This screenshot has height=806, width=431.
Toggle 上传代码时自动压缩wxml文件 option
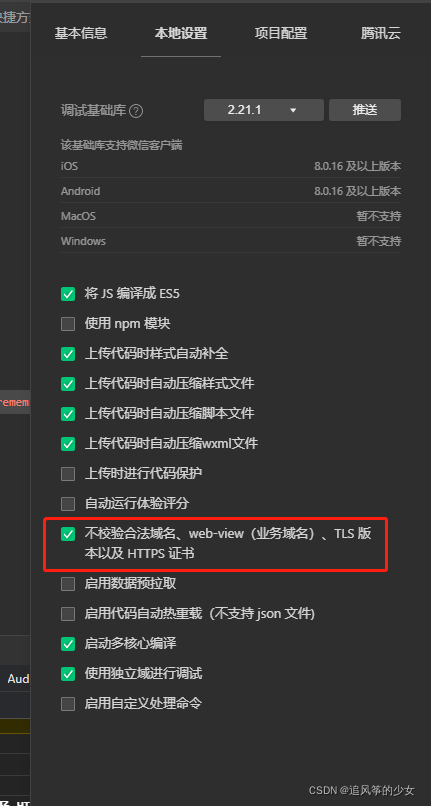[x=68, y=443]
